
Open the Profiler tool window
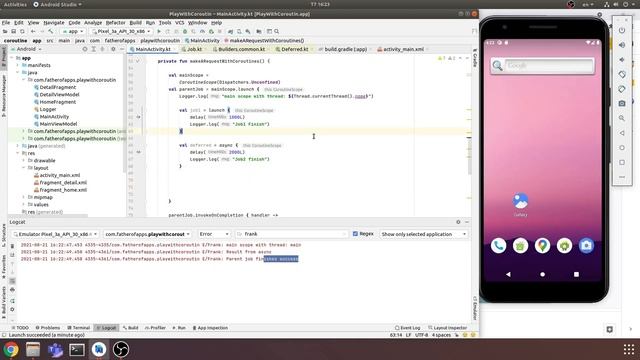point(155,328)
